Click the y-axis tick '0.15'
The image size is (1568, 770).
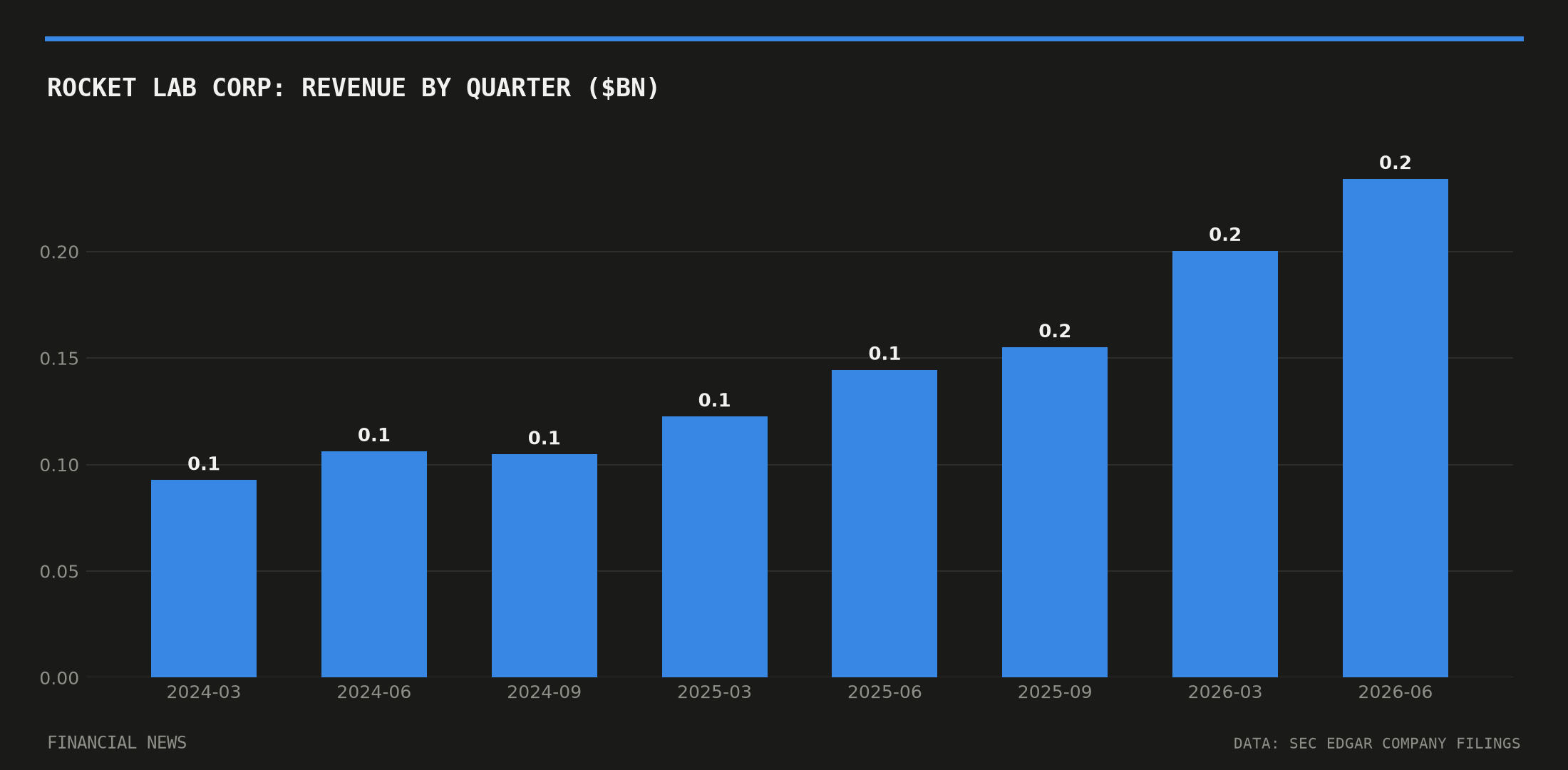tap(59, 359)
